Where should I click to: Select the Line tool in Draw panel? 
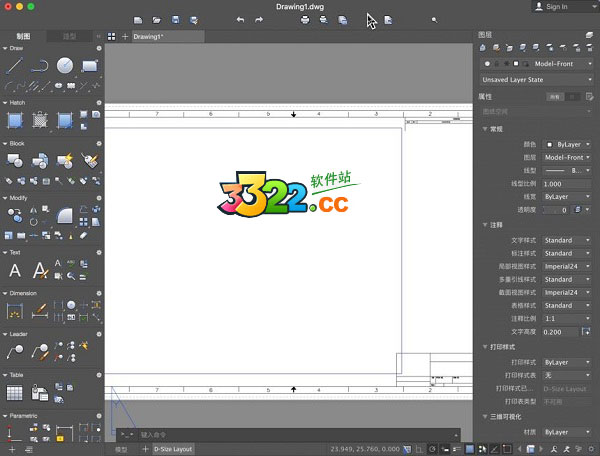15,66
